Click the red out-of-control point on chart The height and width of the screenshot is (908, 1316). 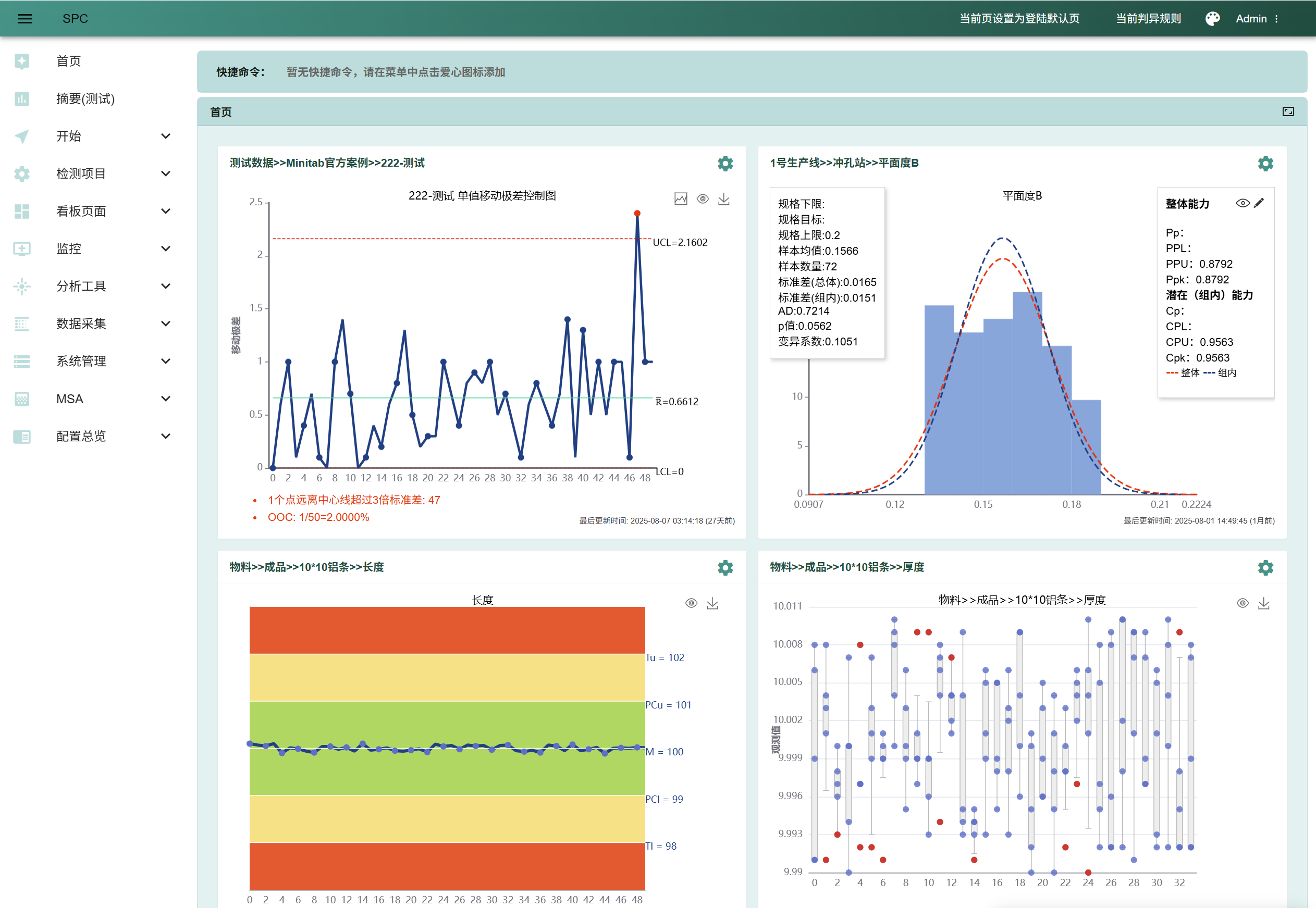[x=637, y=214]
